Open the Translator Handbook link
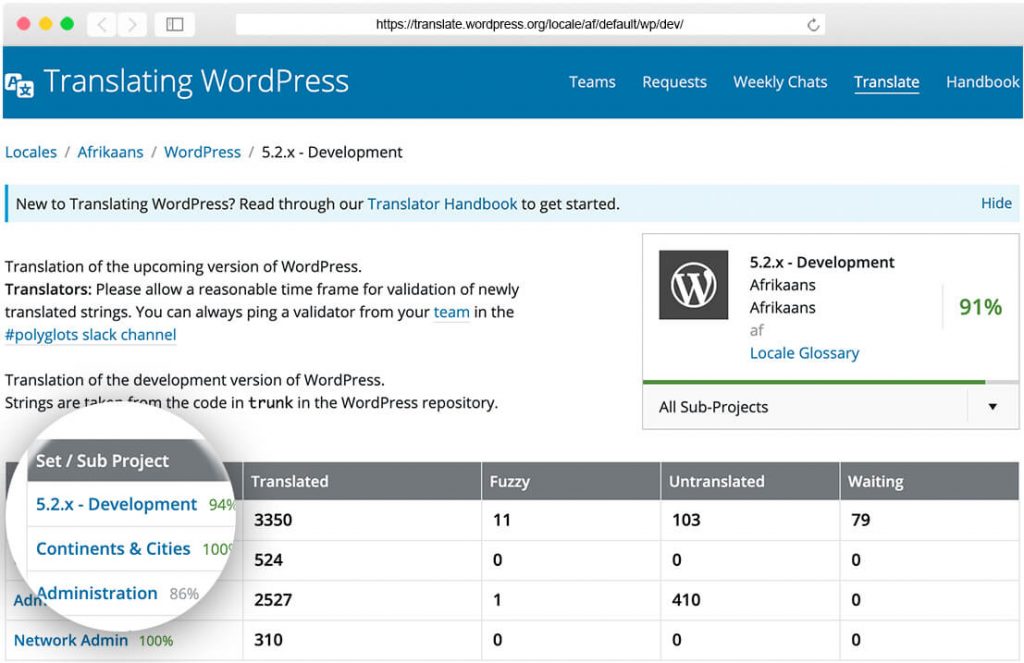Image resolution: width=1024 pixels, height=663 pixels. (x=442, y=204)
